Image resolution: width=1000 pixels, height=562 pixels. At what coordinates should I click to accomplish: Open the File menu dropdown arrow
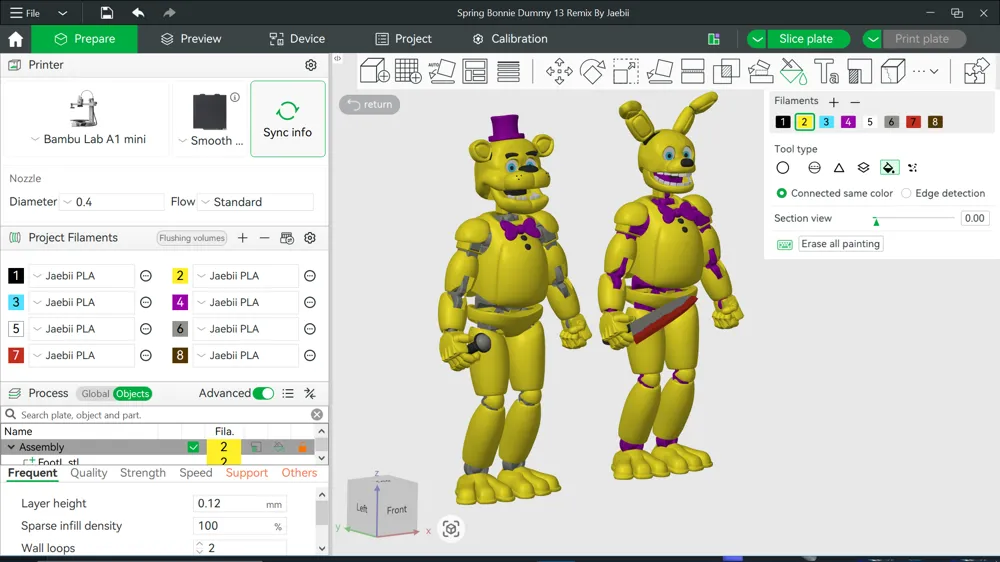tap(62, 13)
